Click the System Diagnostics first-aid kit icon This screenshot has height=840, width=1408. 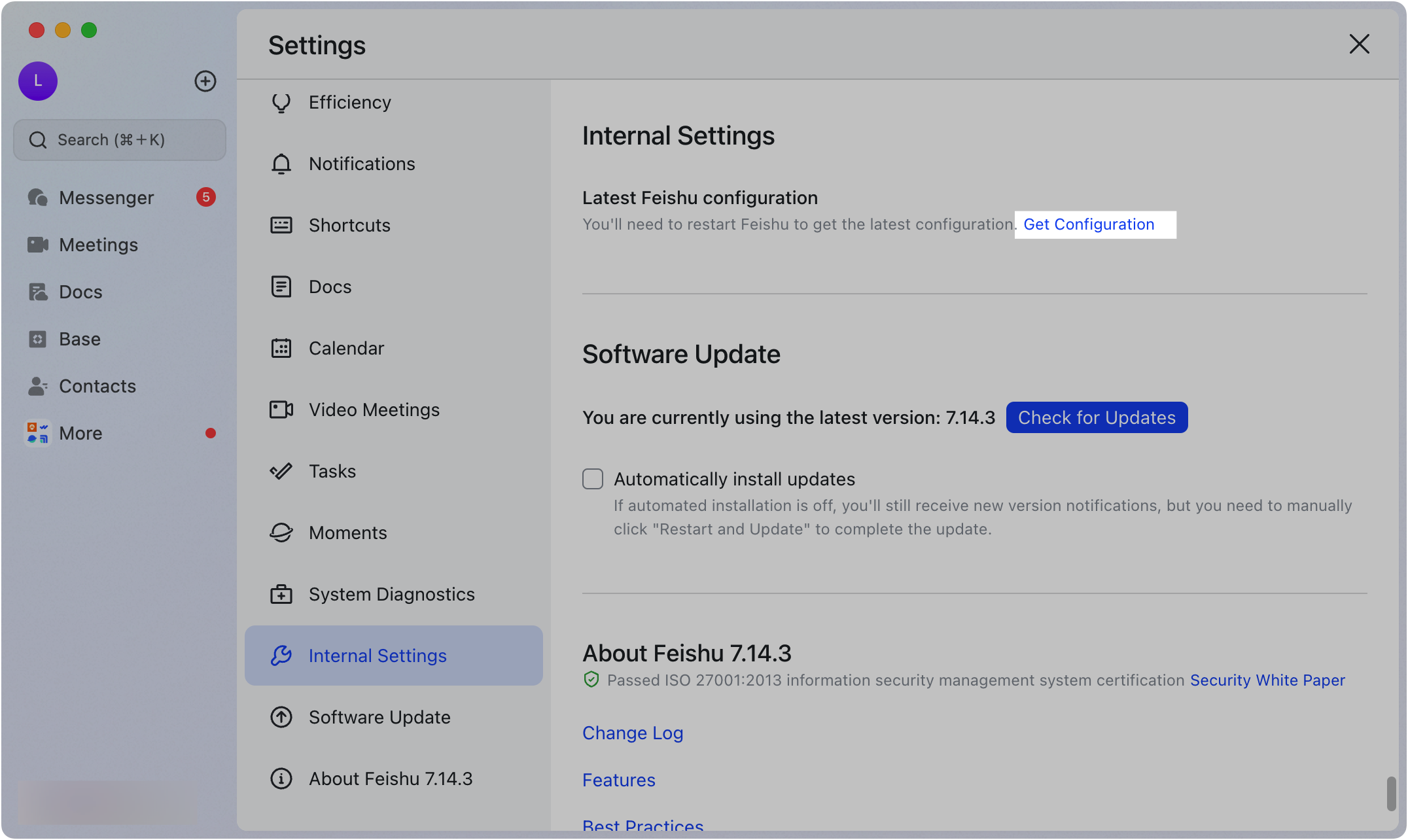[281, 594]
